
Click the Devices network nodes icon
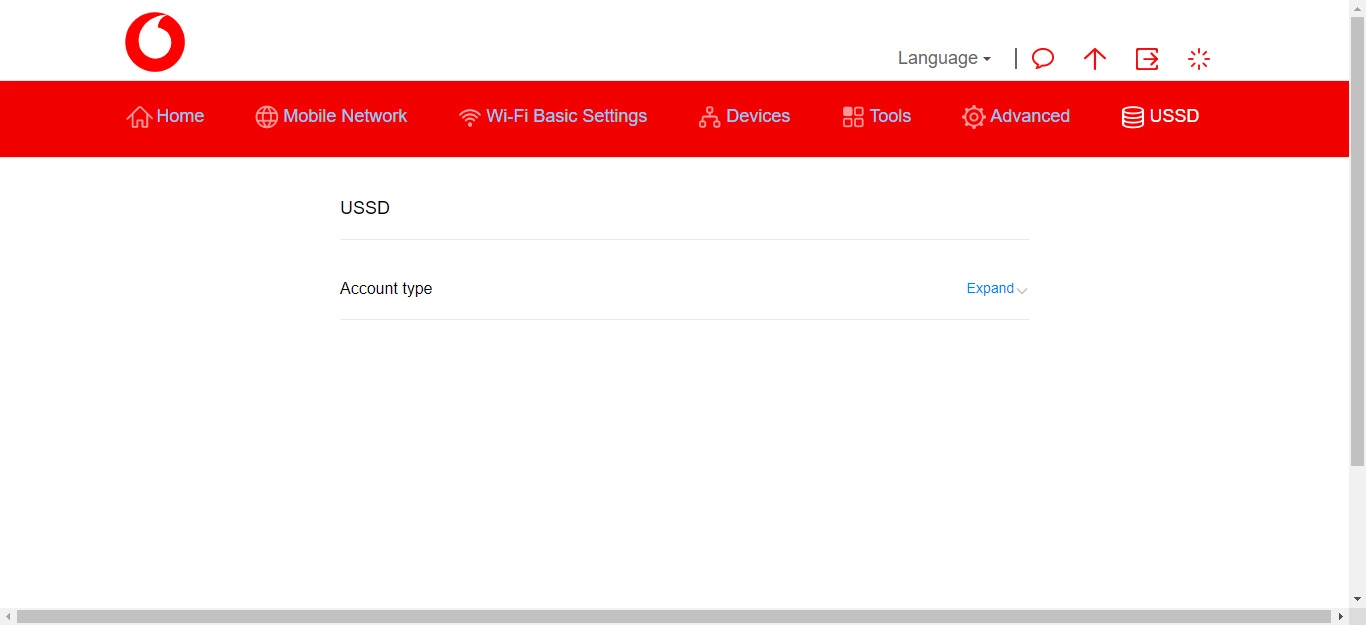click(710, 116)
